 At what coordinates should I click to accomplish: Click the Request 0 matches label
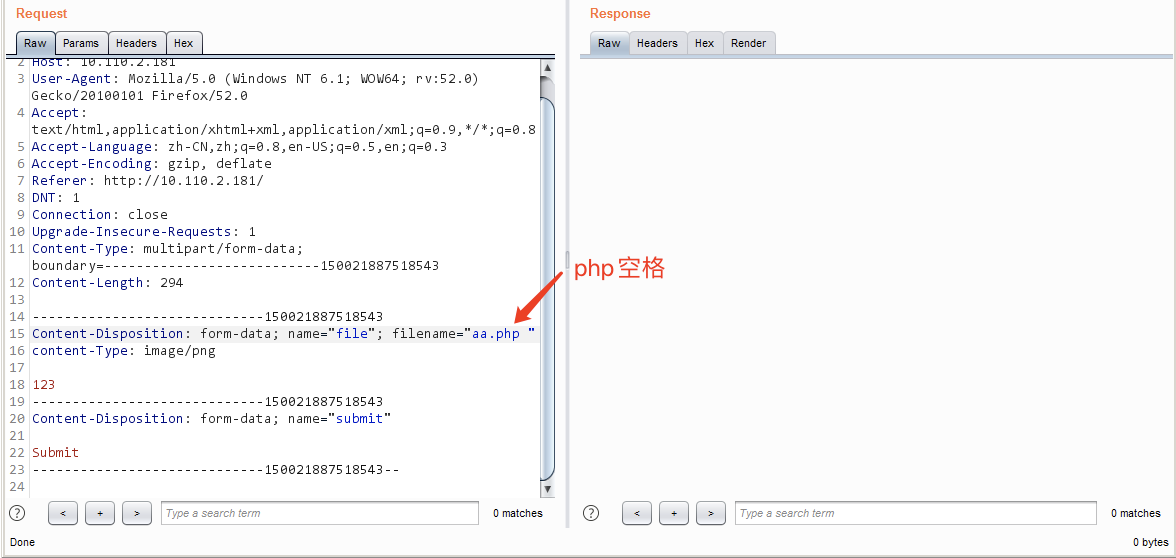click(x=518, y=513)
